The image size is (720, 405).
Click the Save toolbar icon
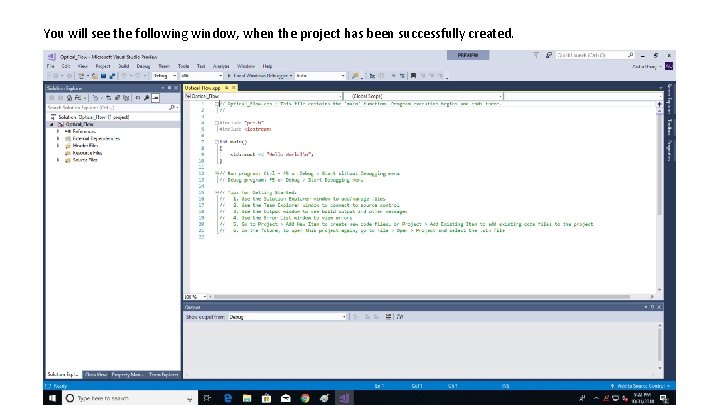103,76
